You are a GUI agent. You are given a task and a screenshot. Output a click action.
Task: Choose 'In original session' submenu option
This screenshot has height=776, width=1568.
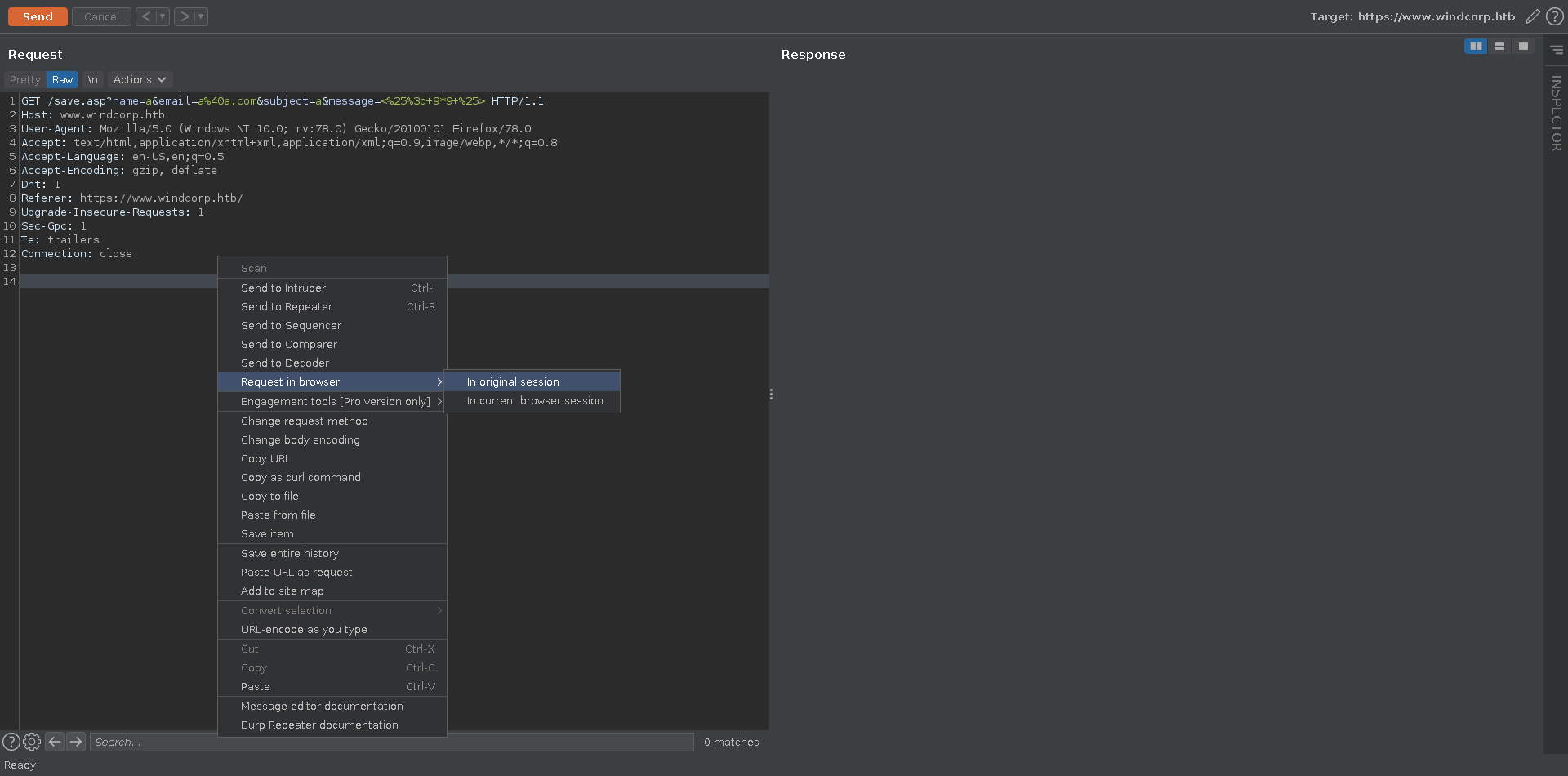tap(513, 382)
